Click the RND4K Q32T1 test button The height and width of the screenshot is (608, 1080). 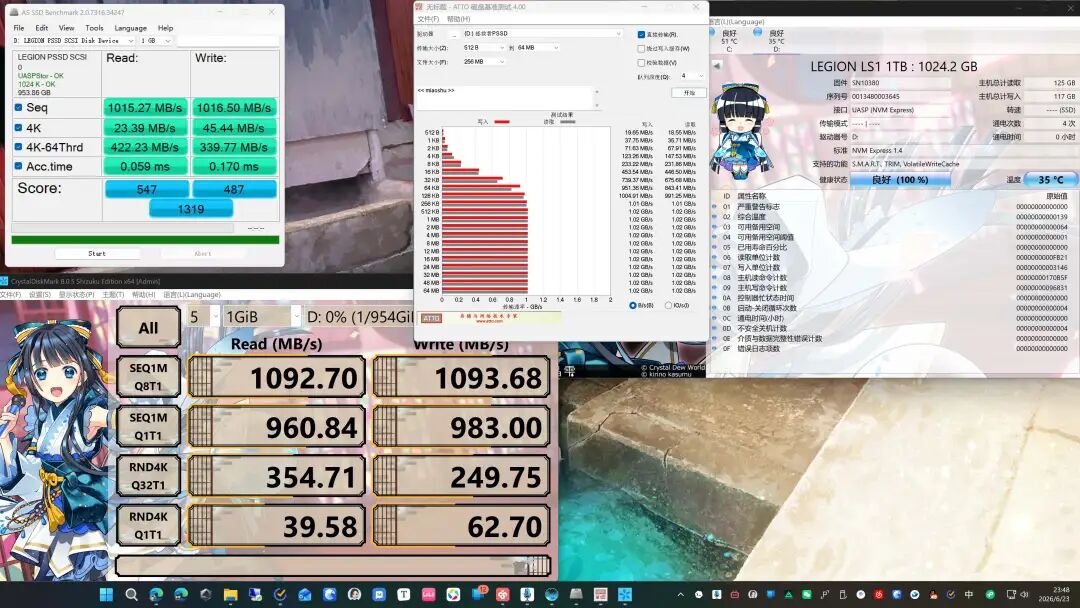[x=148, y=476]
